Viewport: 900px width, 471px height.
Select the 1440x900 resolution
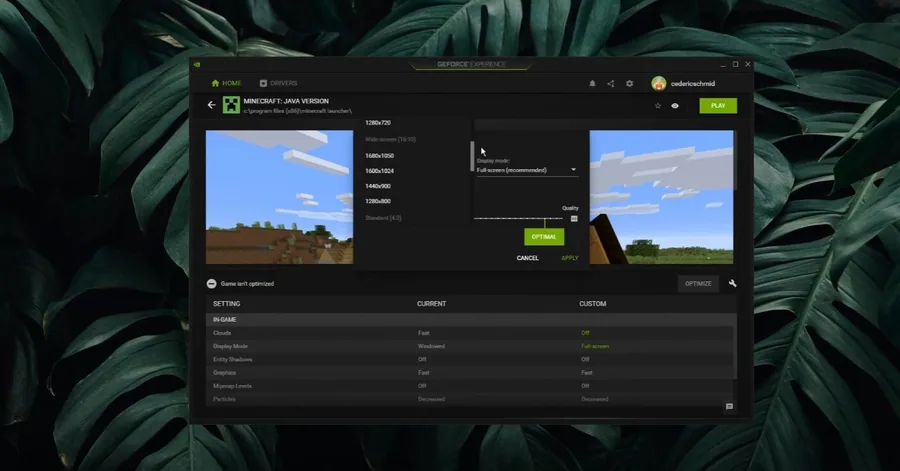coord(378,186)
